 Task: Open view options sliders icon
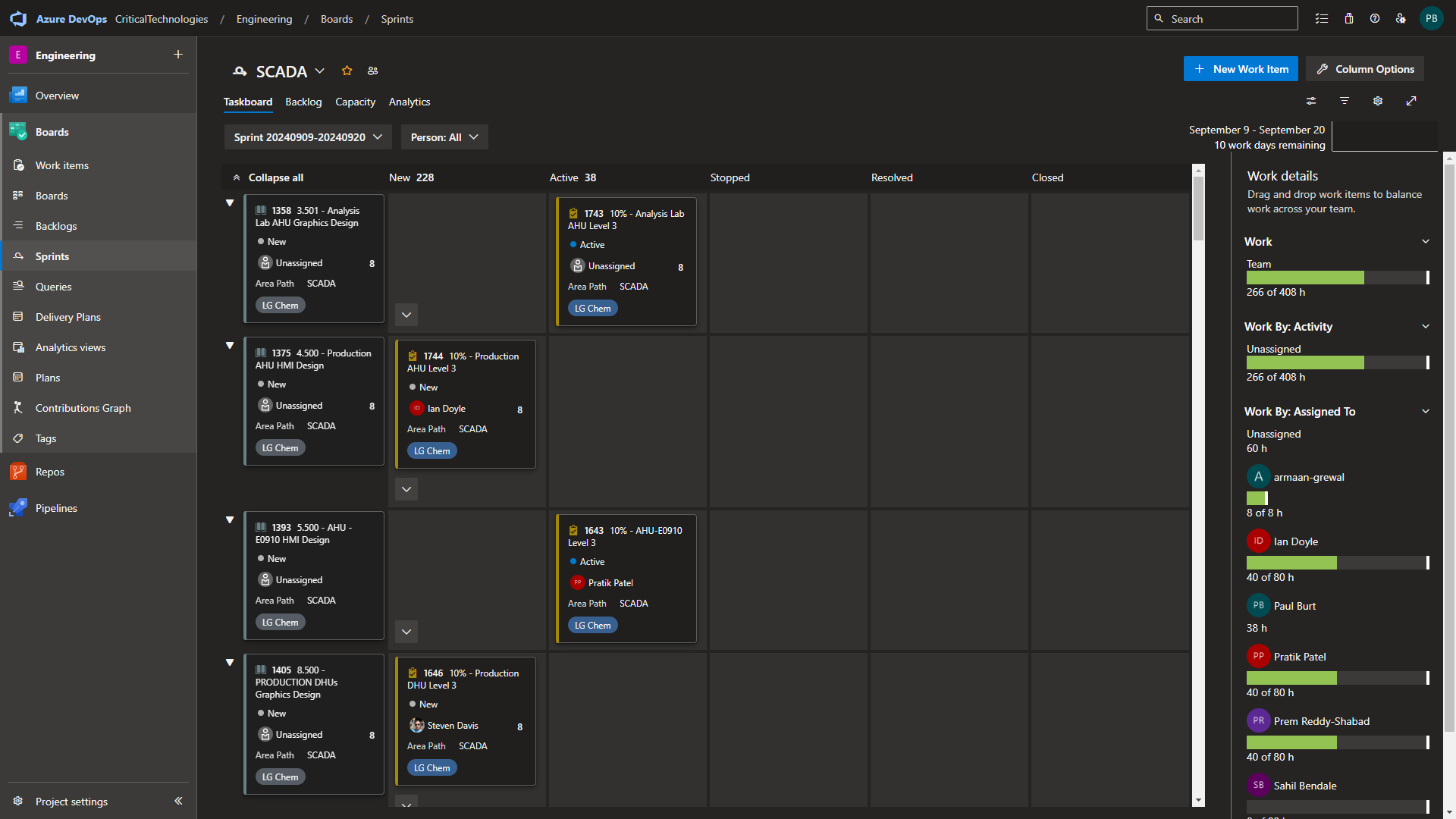1311,101
